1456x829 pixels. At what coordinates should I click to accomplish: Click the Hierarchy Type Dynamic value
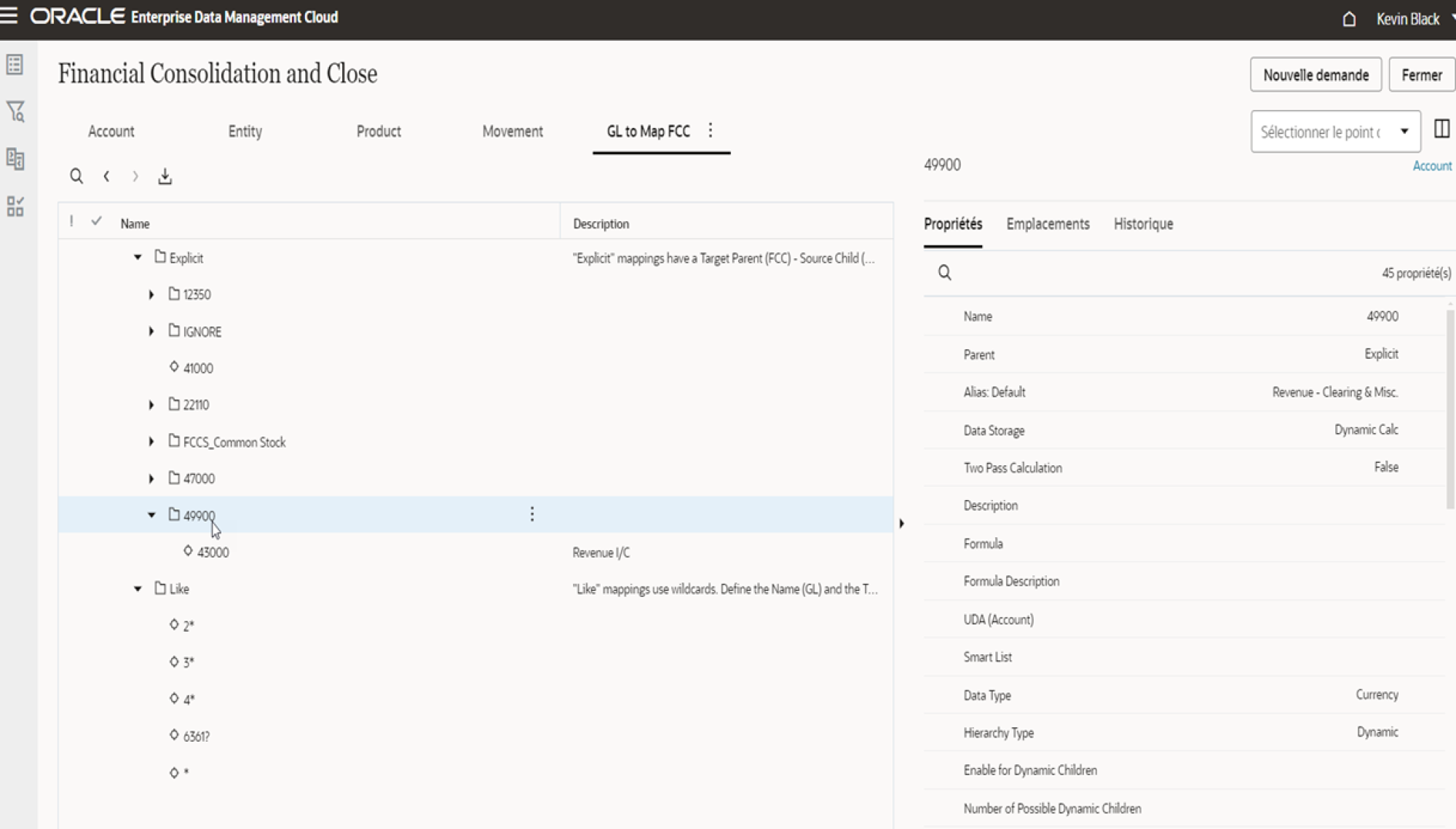pyautogui.click(x=1377, y=731)
